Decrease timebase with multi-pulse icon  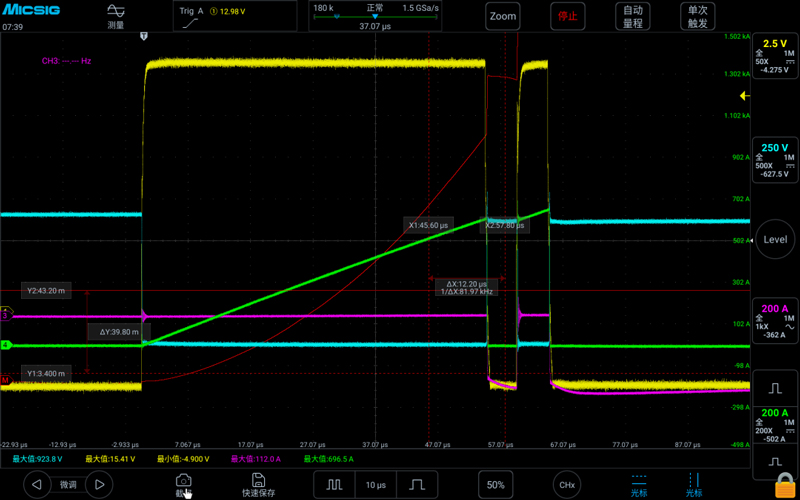[334, 485]
